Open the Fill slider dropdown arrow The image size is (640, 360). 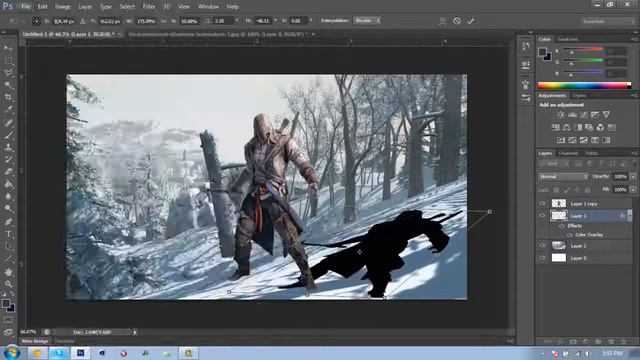(633, 190)
